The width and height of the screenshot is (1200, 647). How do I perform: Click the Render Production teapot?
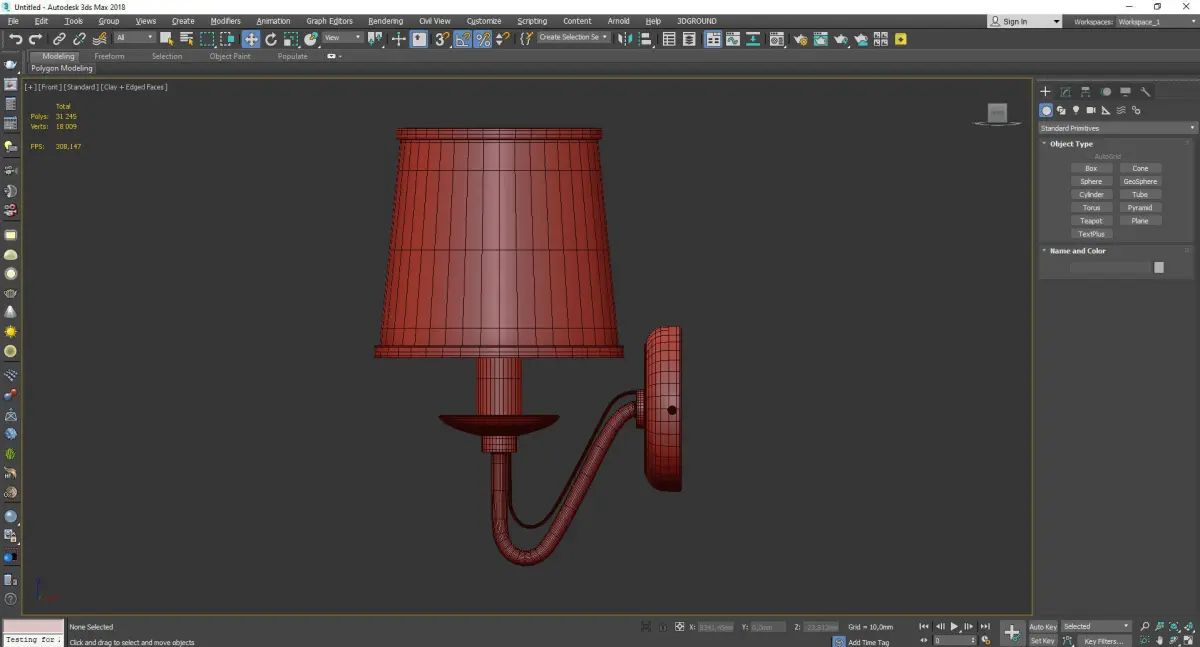(841, 39)
